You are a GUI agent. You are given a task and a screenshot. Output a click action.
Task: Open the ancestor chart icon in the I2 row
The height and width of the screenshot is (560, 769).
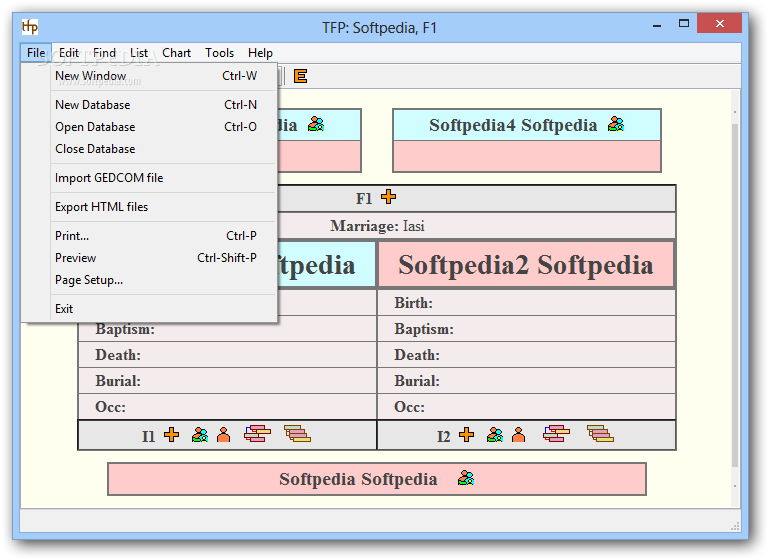pyautogui.click(x=557, y=433)
